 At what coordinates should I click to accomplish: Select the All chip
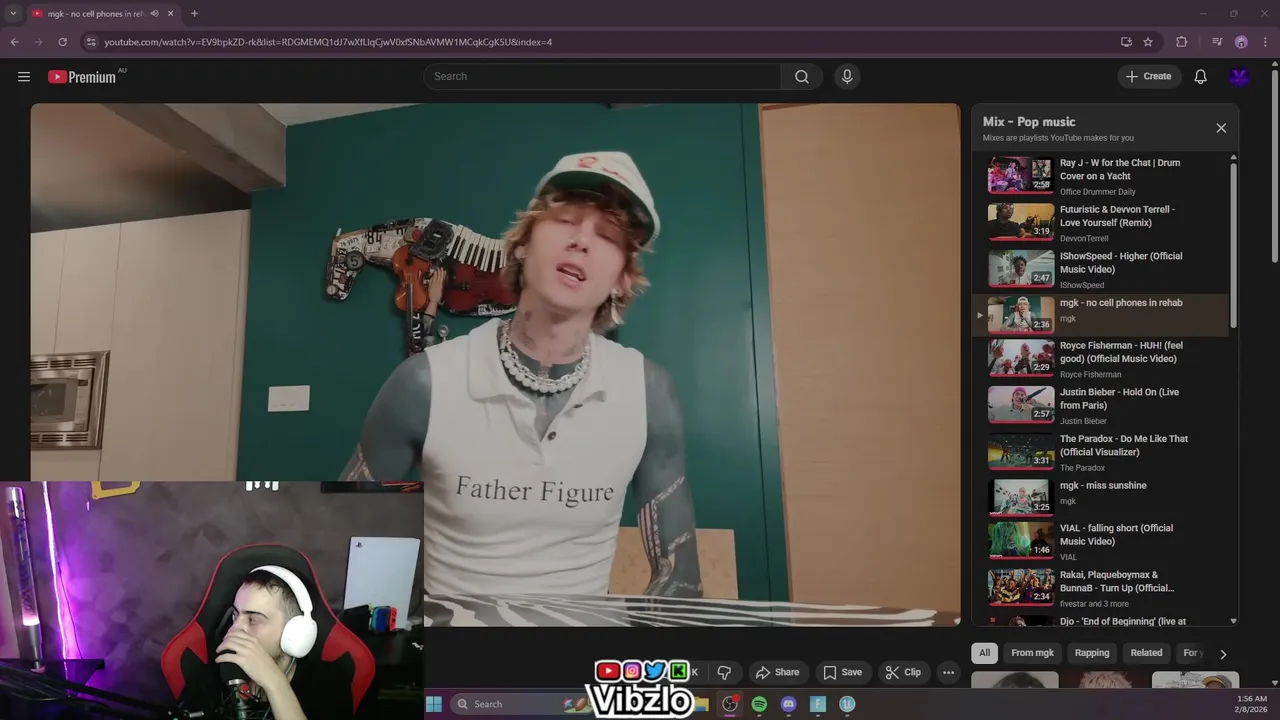tap(984, 653)
